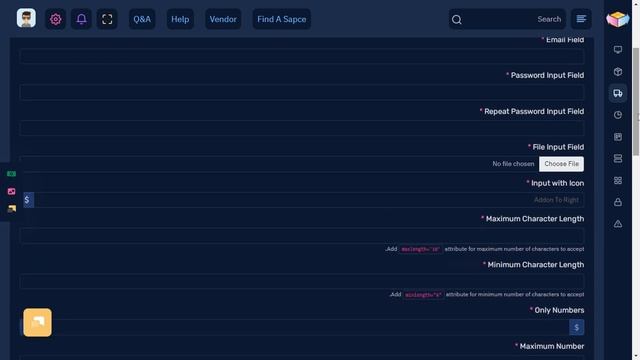Open the Q&A menu item

[x=142, y=19]
